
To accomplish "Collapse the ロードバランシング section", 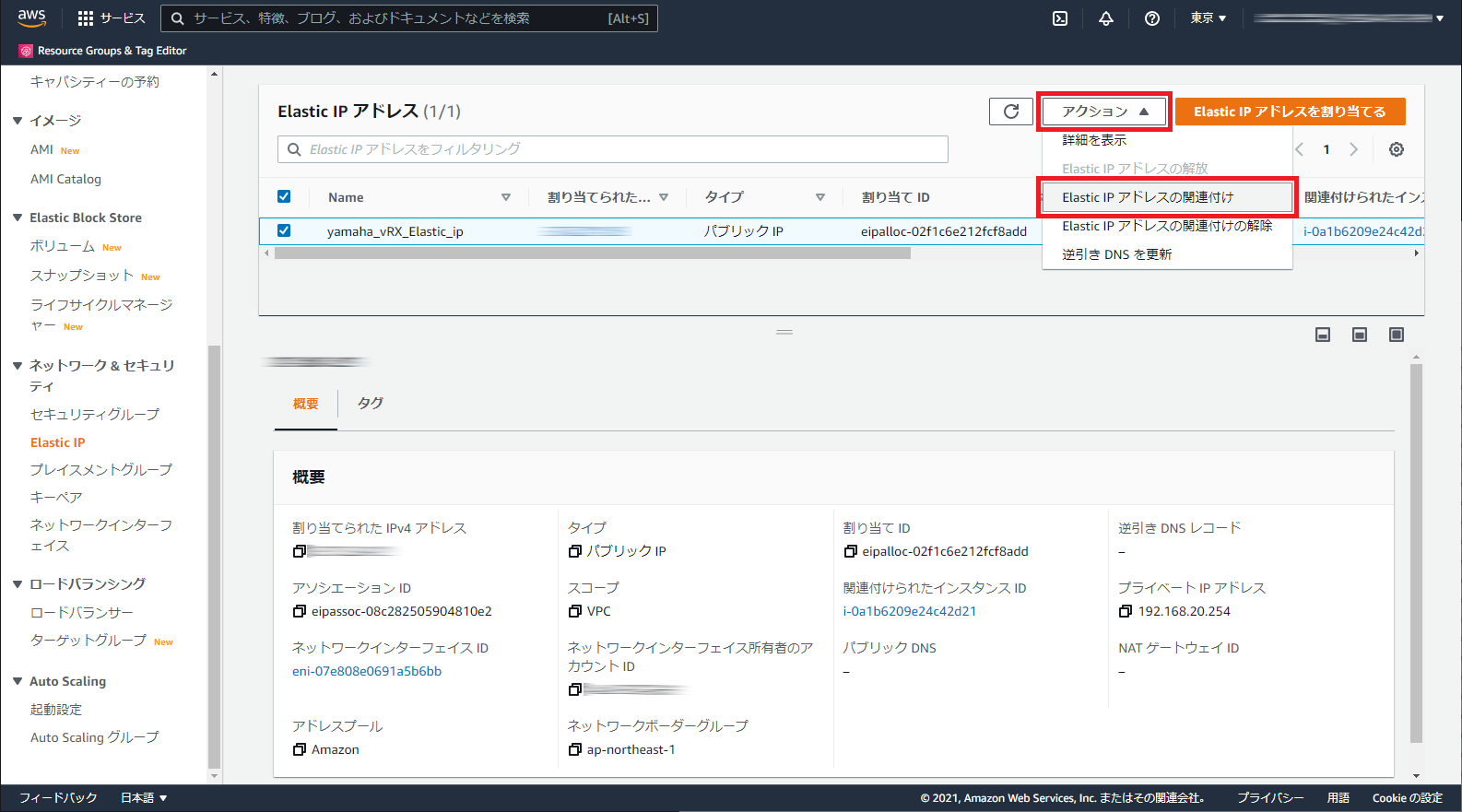I will [x=18, y=584].
